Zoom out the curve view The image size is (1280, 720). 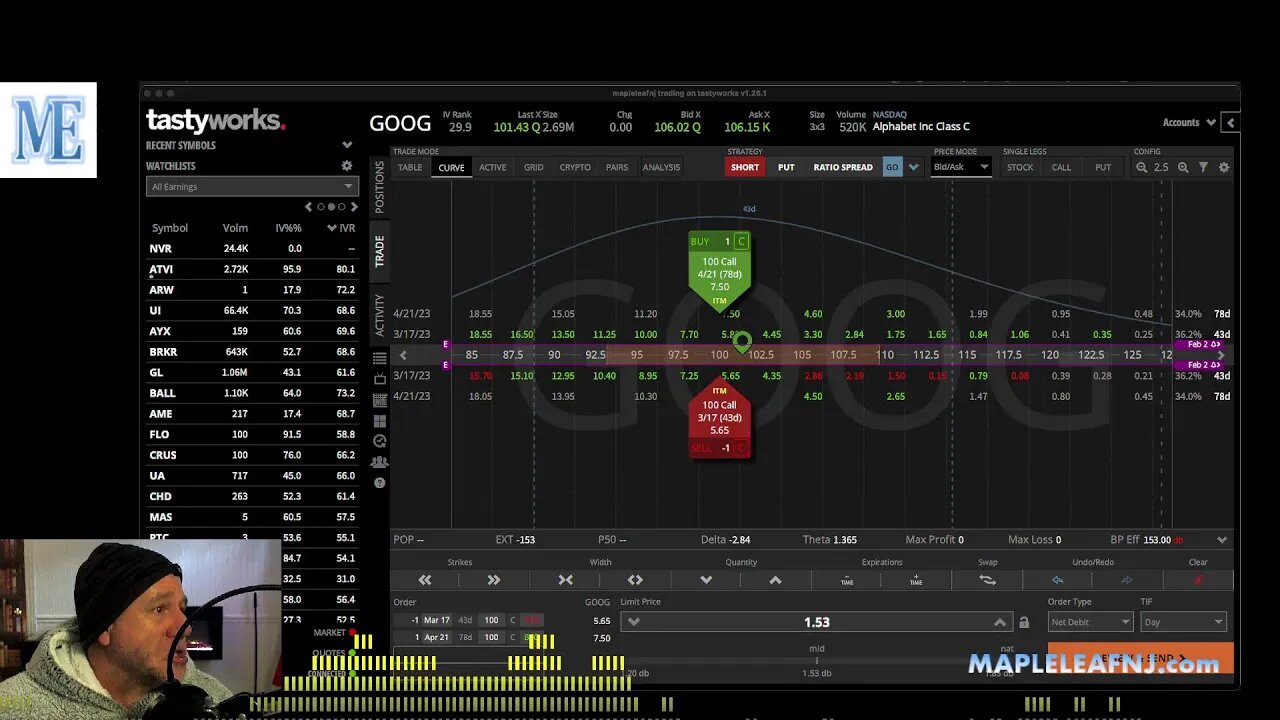(1141, 167)
